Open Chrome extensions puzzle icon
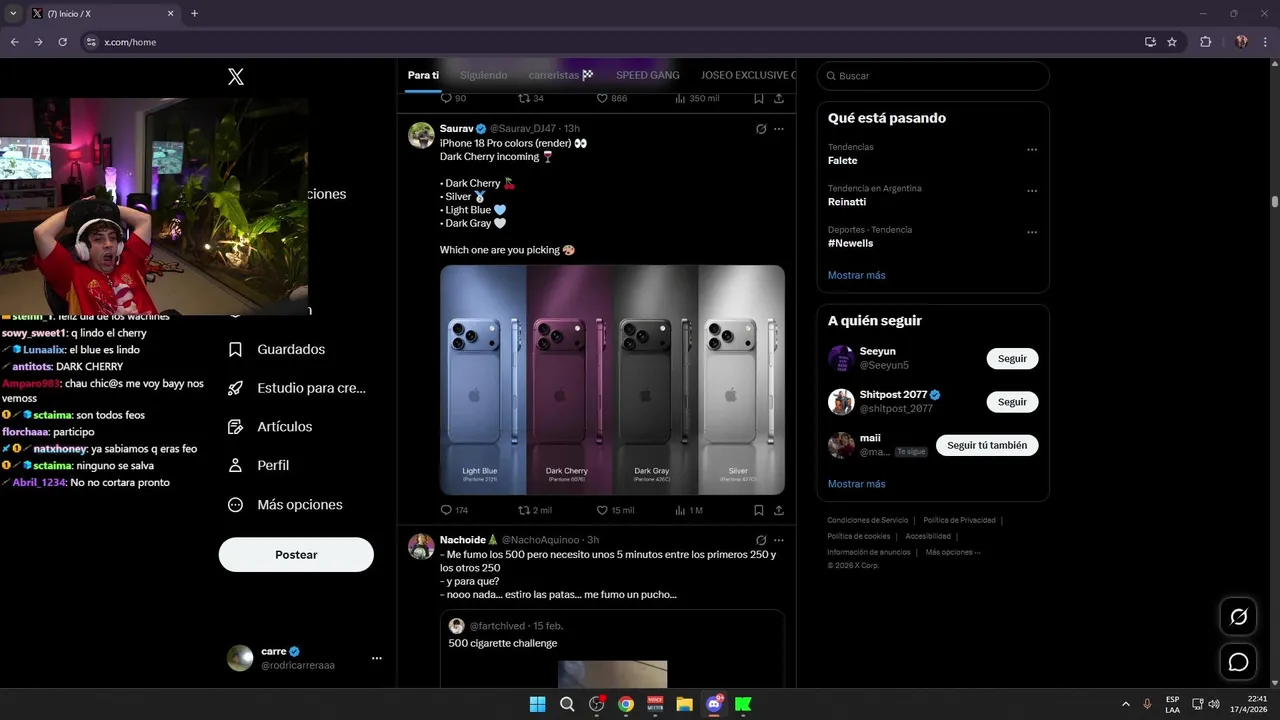Viewport: 1280px width, 720px height. coord(1205,42)
